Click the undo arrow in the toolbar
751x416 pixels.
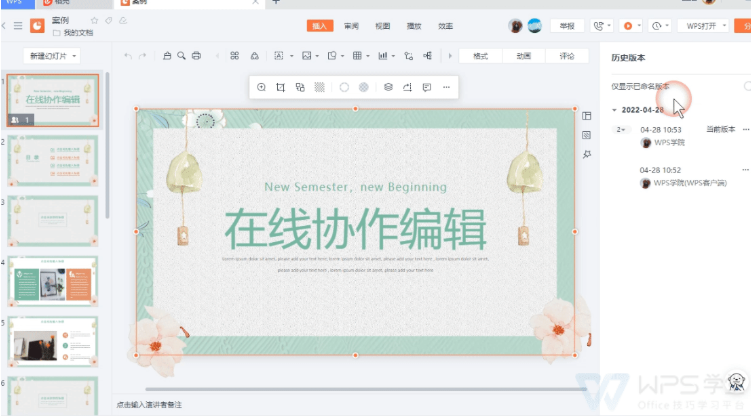tap(128, 56)
